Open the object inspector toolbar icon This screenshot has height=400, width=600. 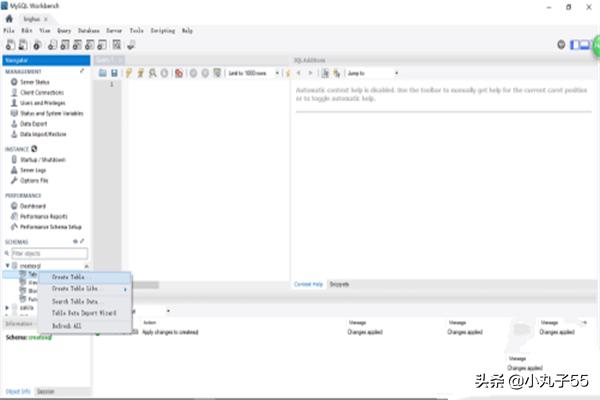click(x=37, y=45)
